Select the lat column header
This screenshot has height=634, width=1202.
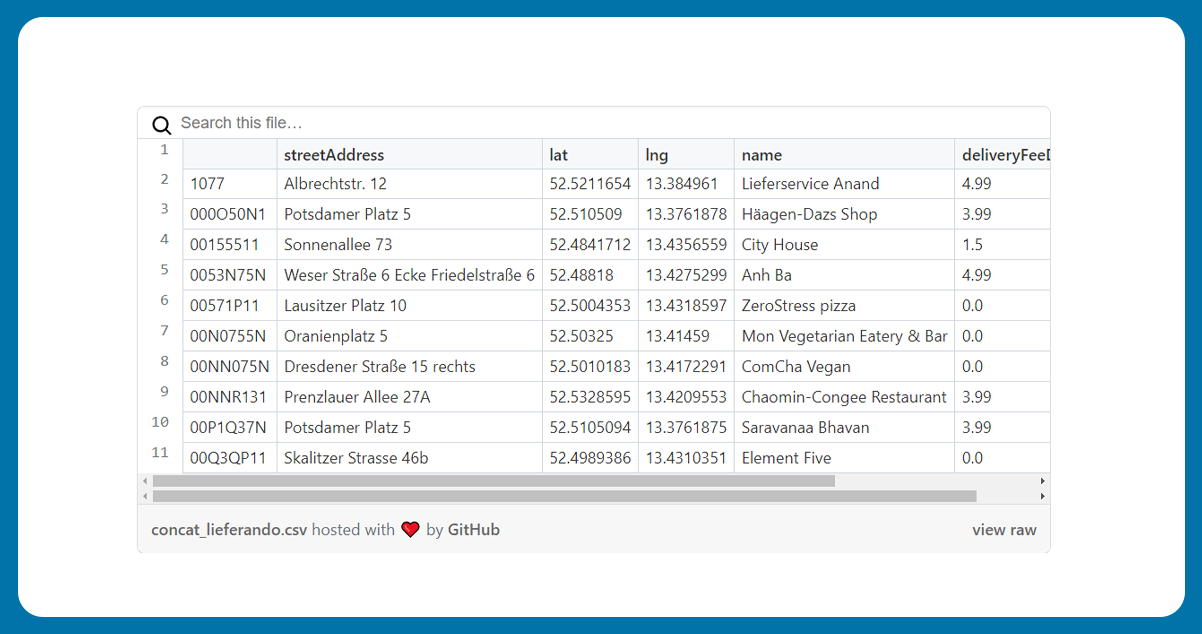pyautogui.click(x=558, y=155)
